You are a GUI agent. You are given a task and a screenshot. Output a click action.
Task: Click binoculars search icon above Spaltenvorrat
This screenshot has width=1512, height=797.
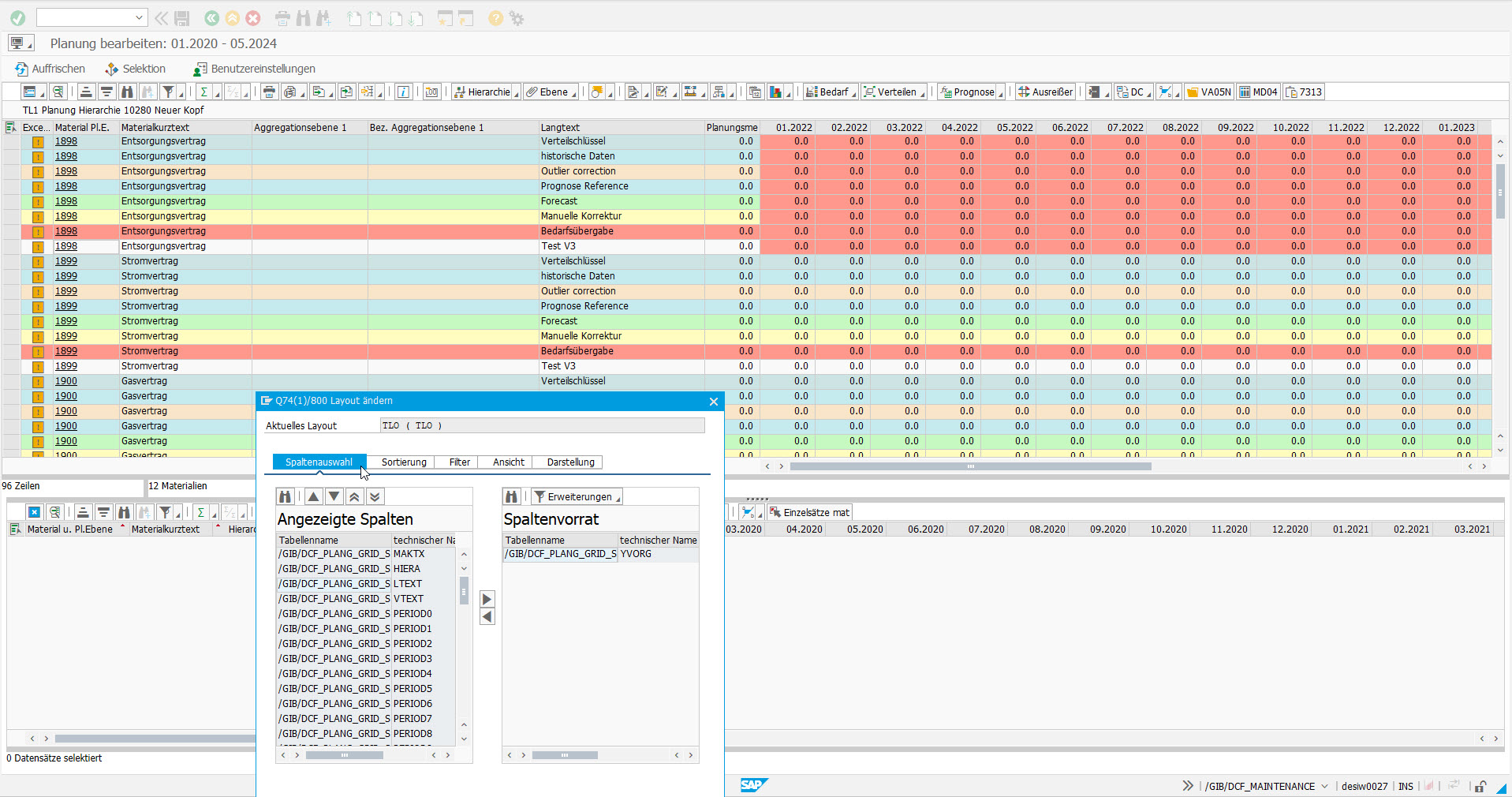pos(512,496)
